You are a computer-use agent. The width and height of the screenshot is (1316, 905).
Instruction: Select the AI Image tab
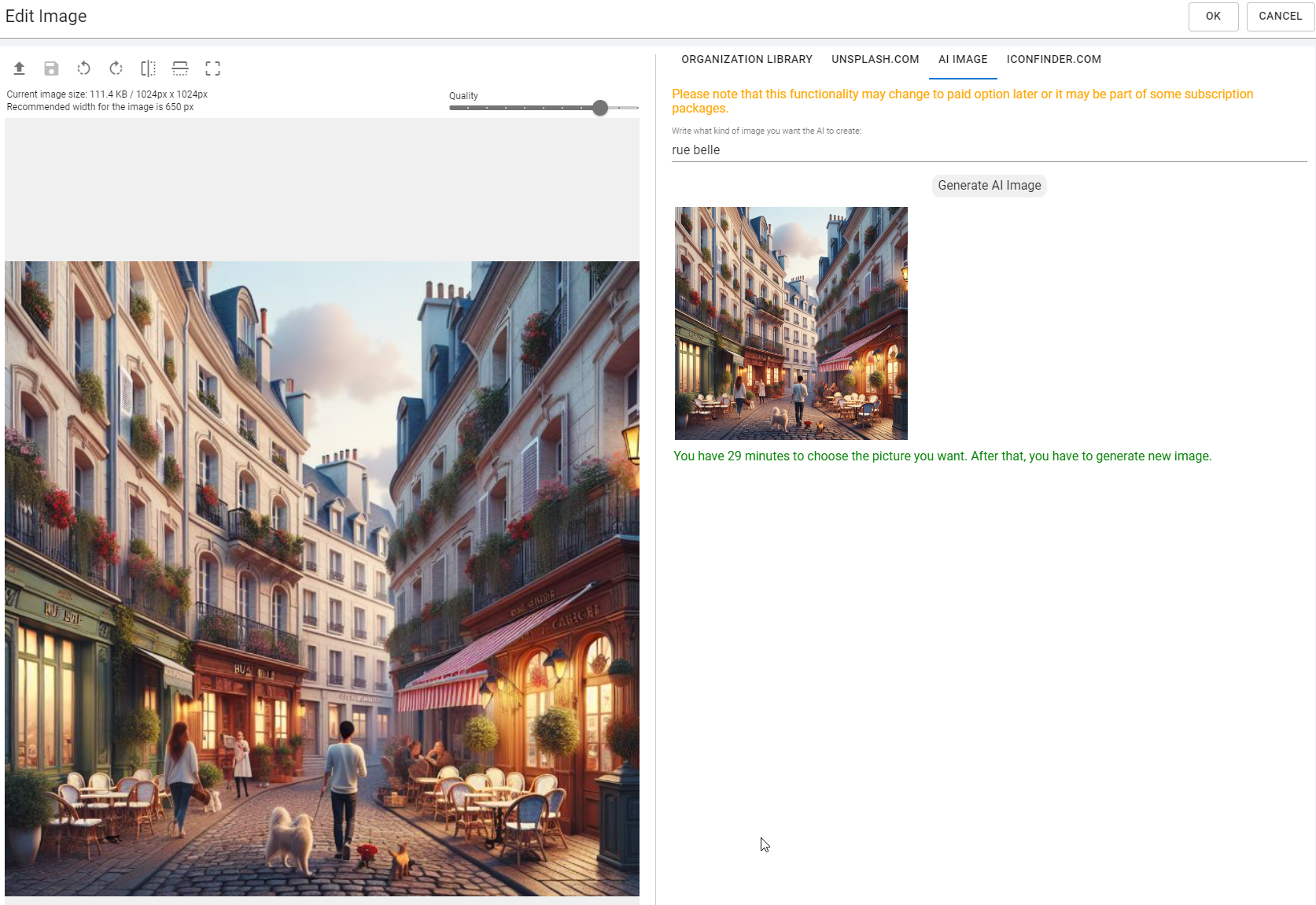tap(962, 60)
